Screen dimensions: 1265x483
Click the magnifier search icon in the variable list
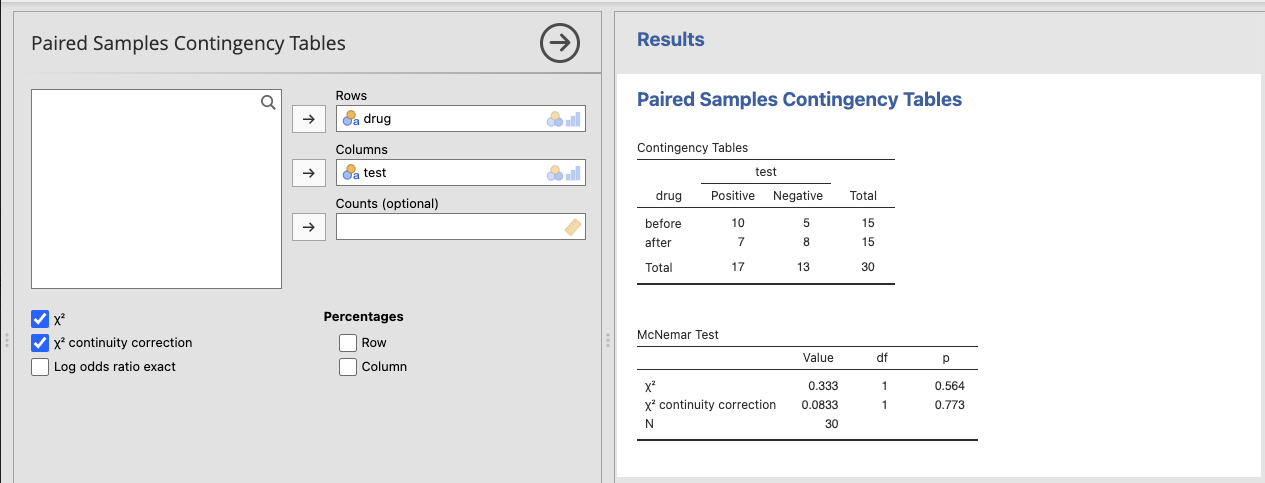pos(267,102)
